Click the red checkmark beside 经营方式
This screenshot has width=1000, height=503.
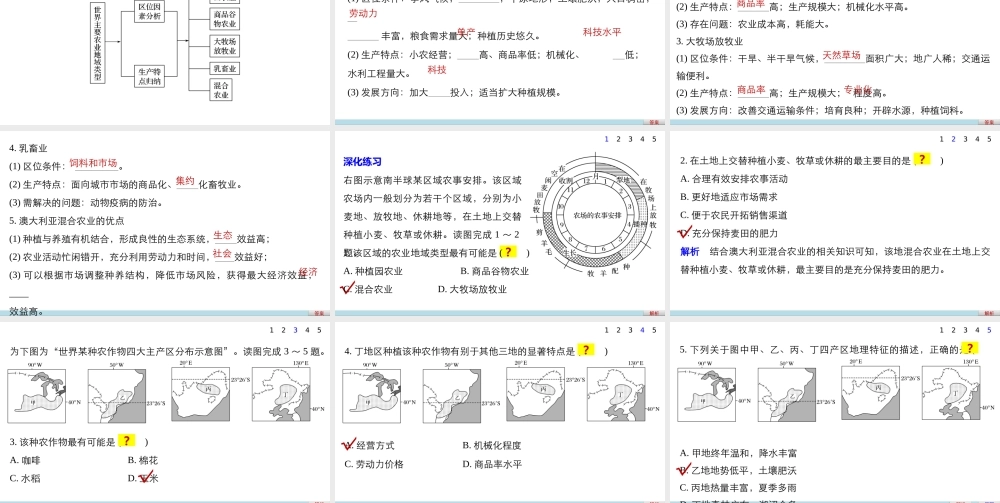tap(349, 444)
